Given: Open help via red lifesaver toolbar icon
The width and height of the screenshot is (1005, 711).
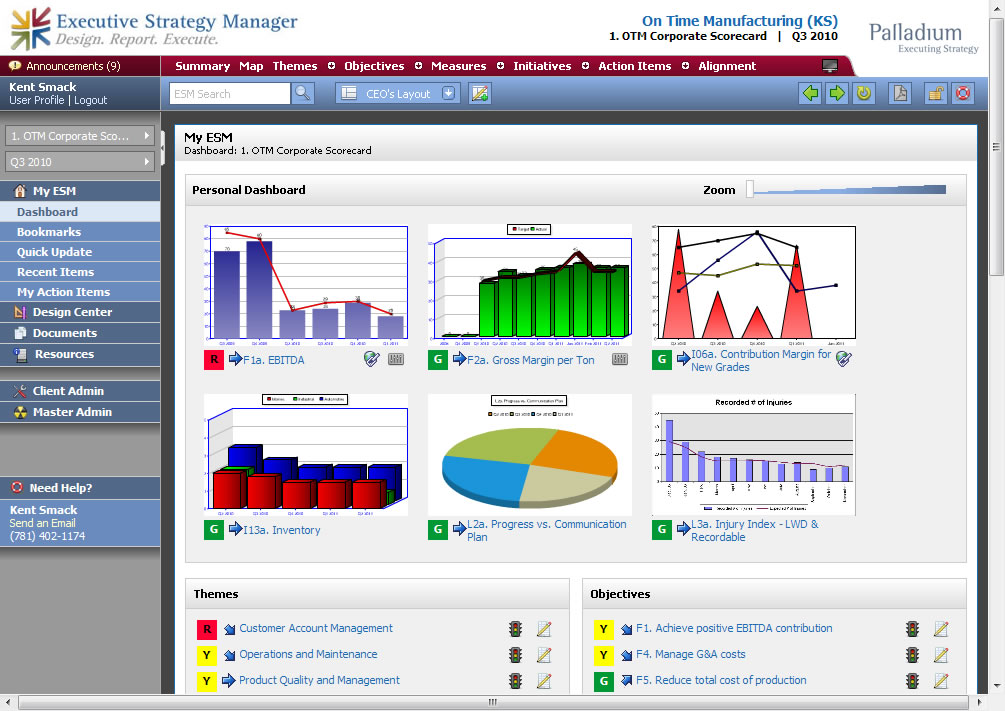Looking at the screenshot, I should (x=963, y=94).
